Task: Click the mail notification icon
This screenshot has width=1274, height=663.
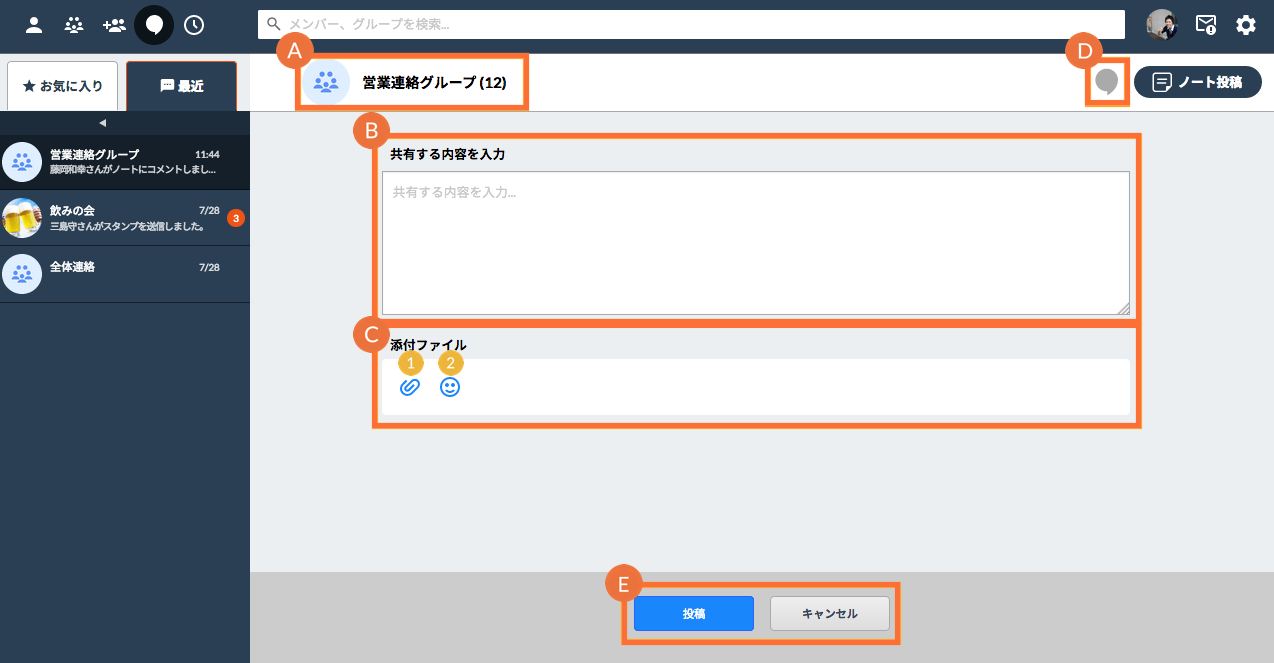Action: 1206,25
